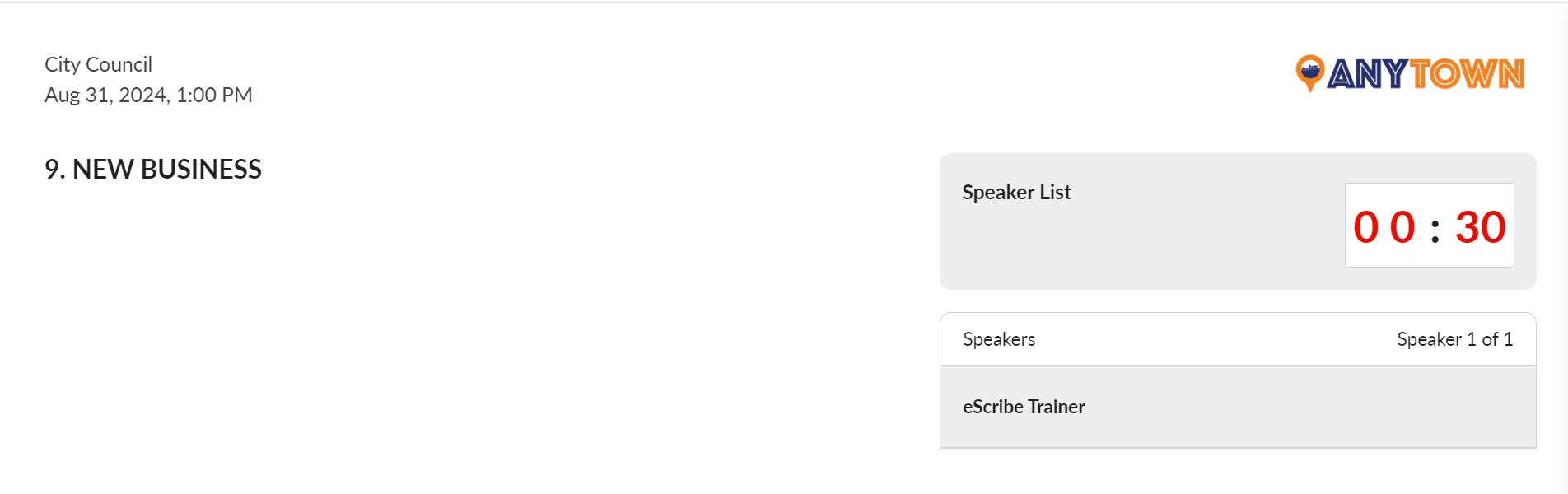Click the orange letter "T" in ANYTOWN logo

pyautogui.click(x=1421, y=75)
